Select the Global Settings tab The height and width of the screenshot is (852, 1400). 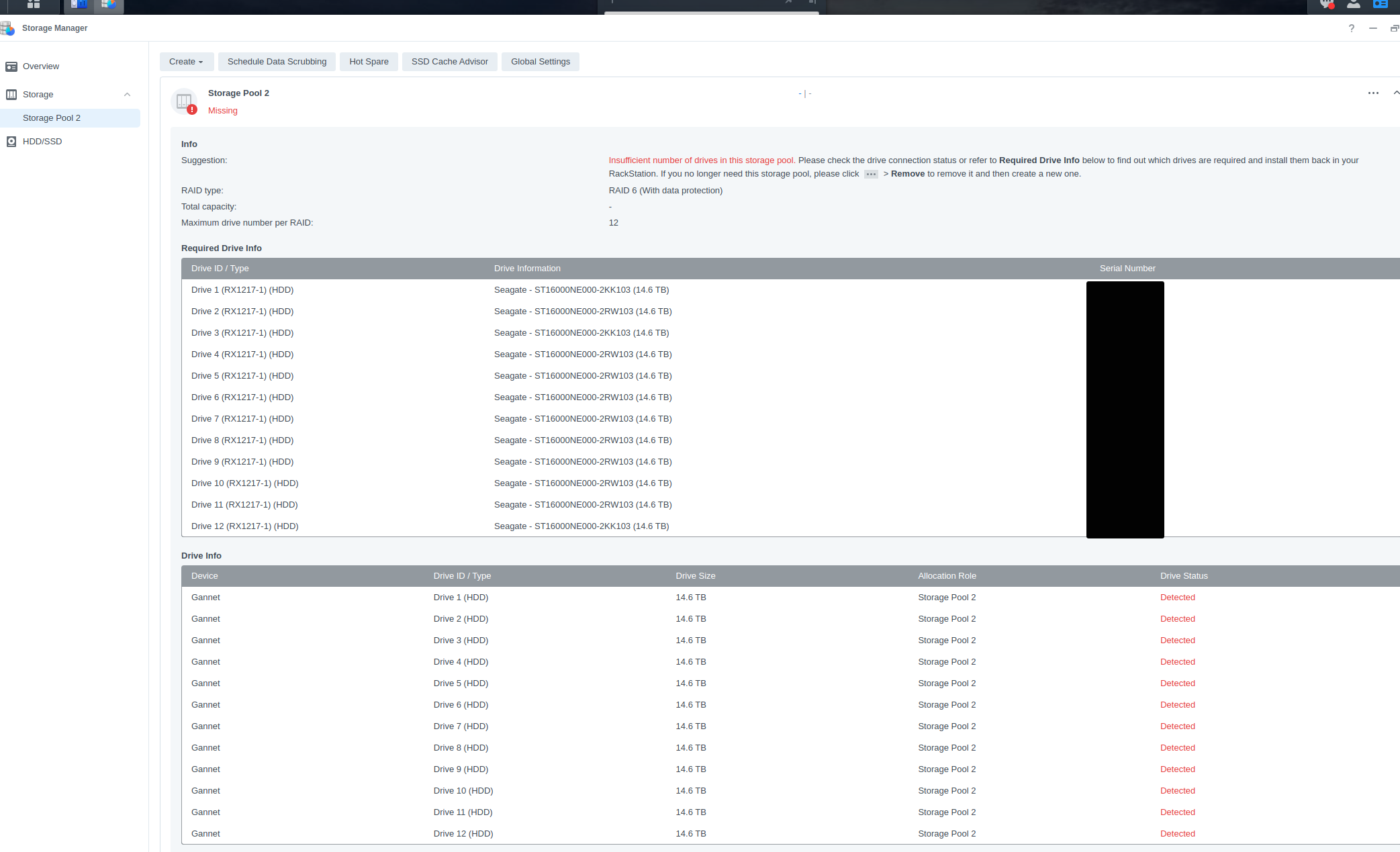(540, 61)
